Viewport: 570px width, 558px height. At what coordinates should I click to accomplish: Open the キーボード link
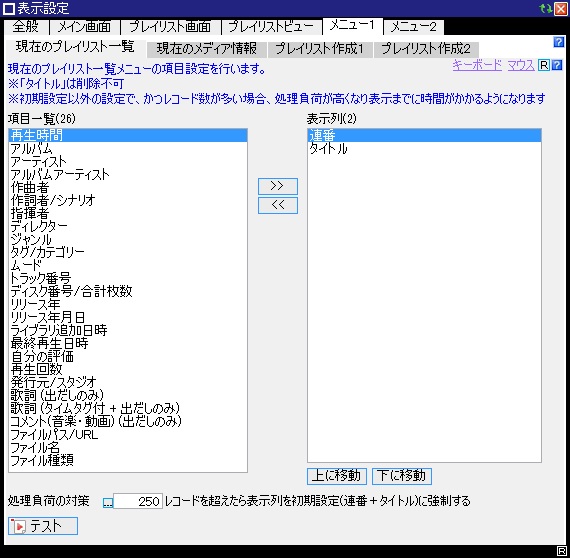tap(477, 65)
